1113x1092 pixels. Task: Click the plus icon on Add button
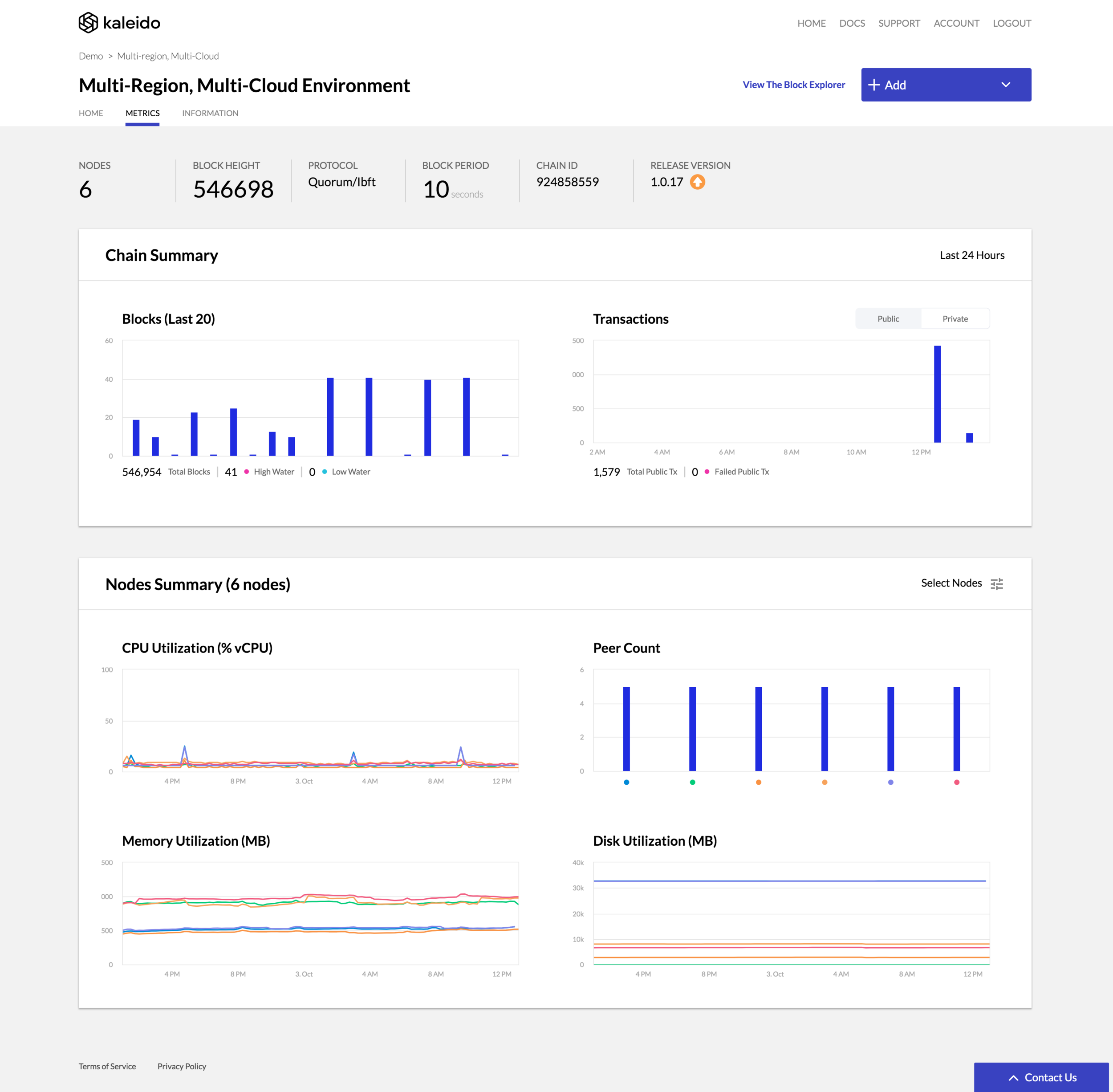coord(873,85)
